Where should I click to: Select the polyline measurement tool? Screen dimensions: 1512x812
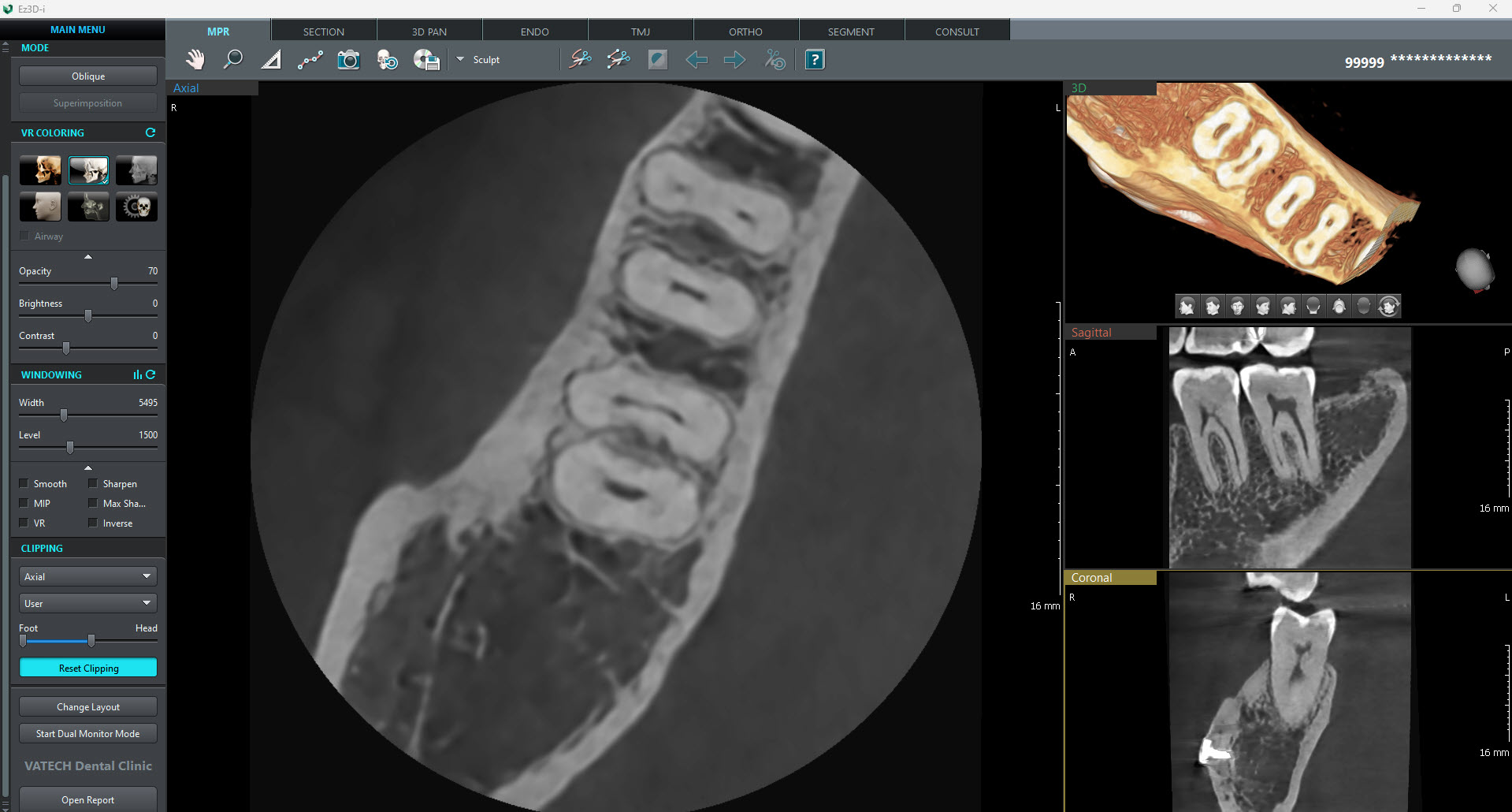[310, 60]
